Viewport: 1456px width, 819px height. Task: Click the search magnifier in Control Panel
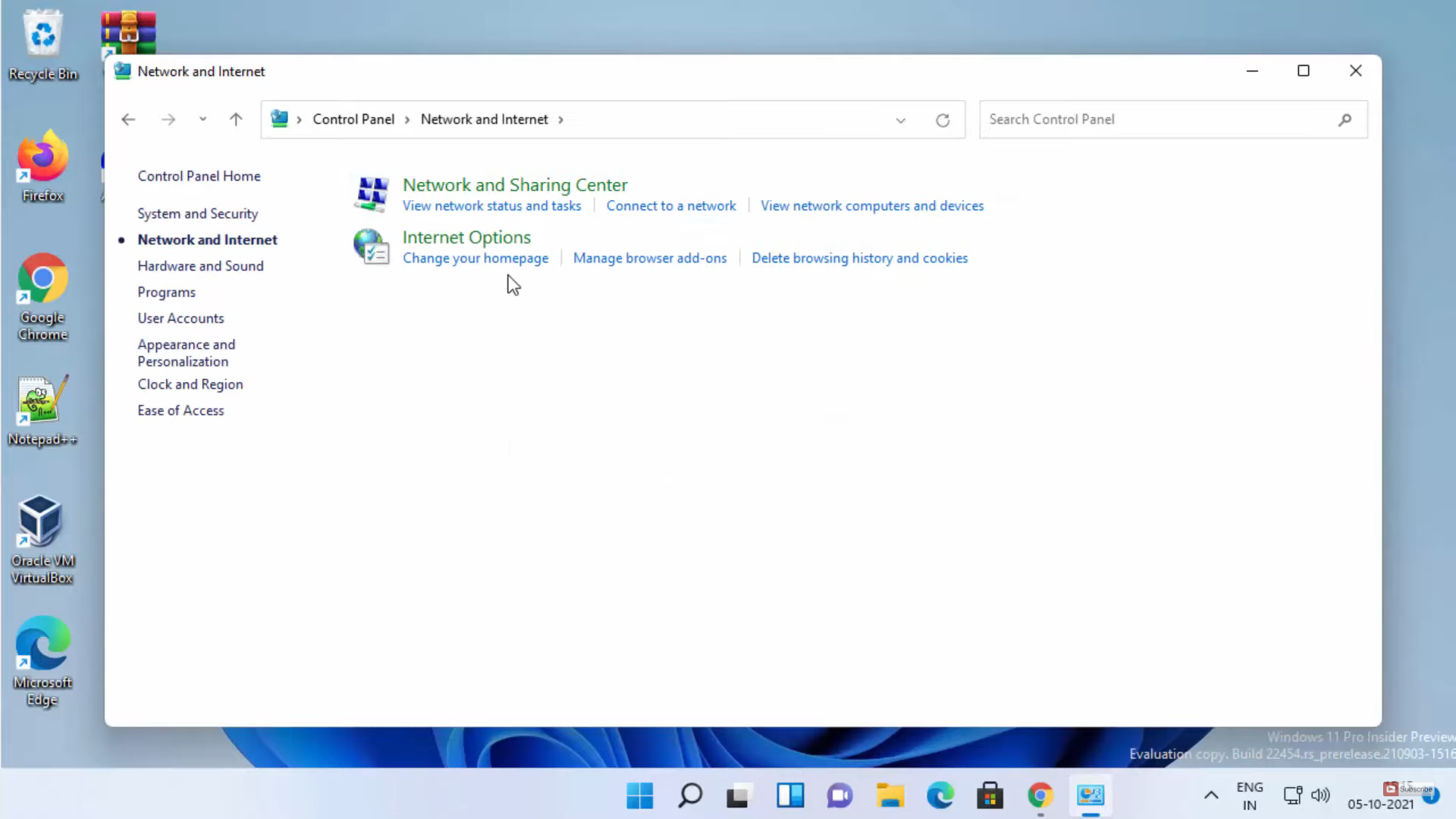pos(1345,120)
